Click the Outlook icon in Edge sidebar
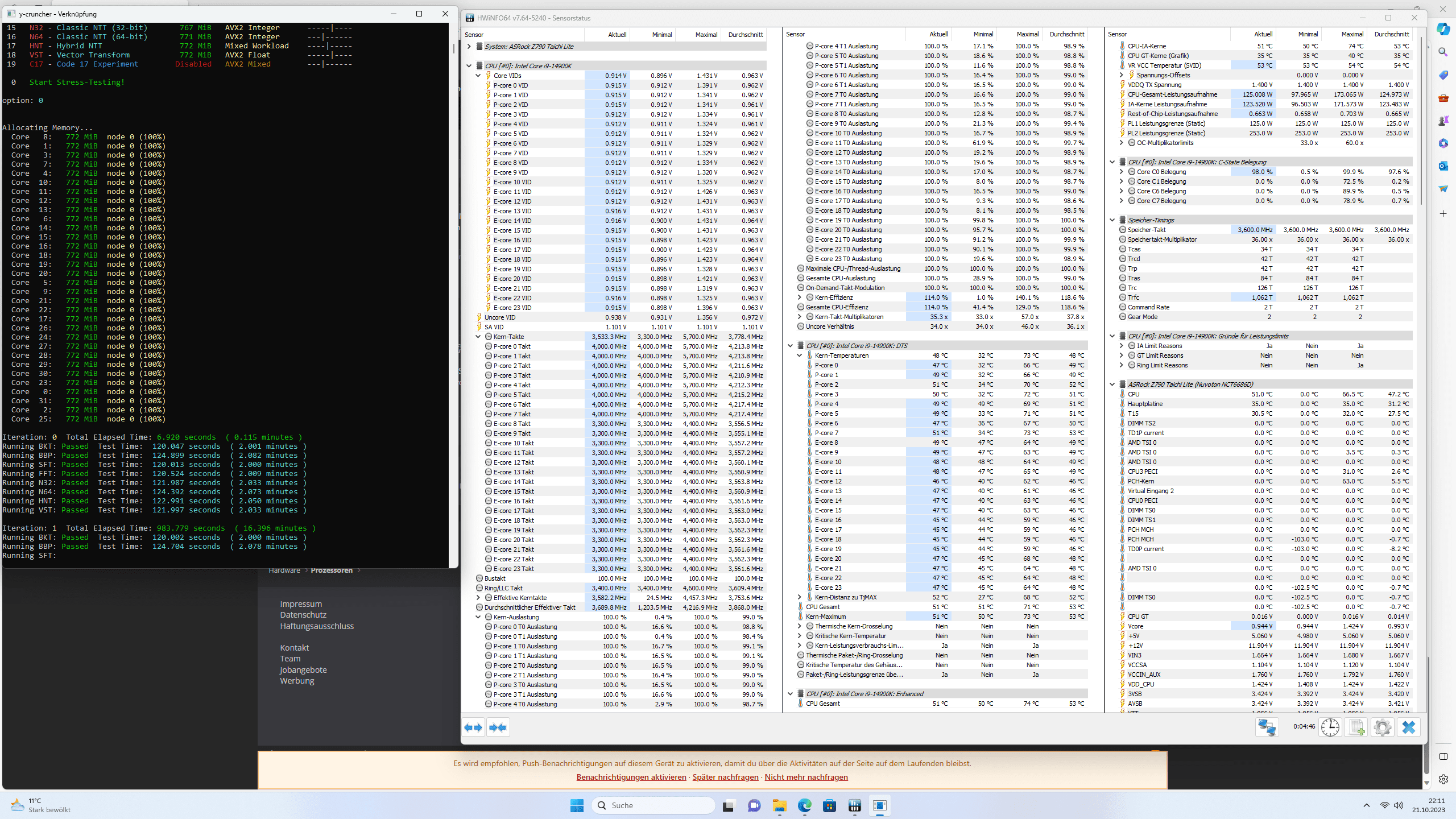The height and width of the screenshot is (819, 1456). tap(1443, 166)
